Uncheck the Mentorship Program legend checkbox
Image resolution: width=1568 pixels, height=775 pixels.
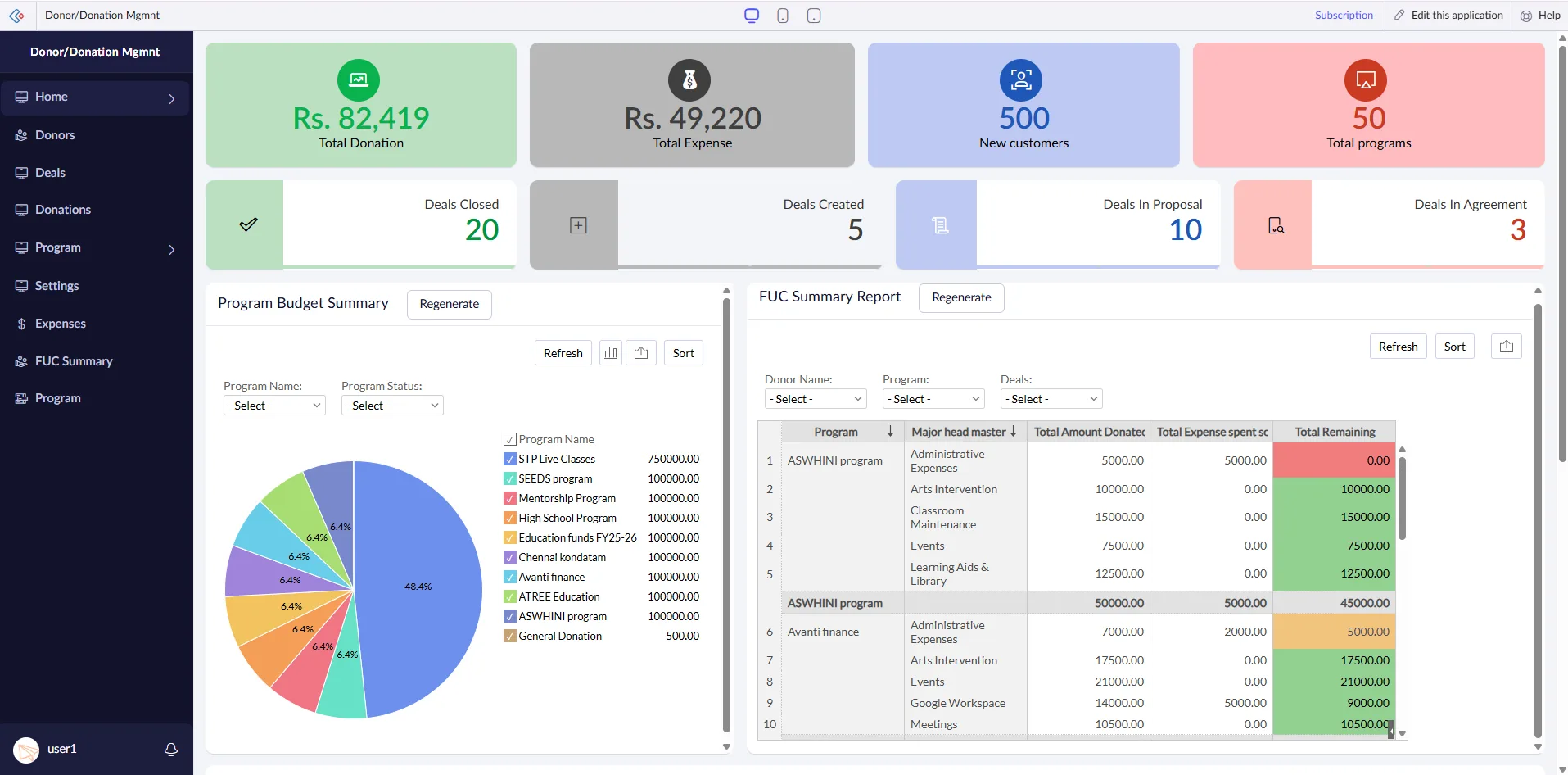coord(510,498)
